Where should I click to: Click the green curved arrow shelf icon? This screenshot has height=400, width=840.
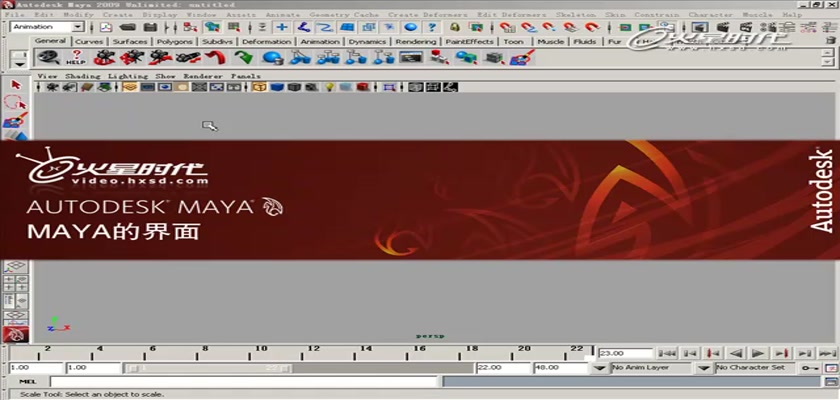243,57
